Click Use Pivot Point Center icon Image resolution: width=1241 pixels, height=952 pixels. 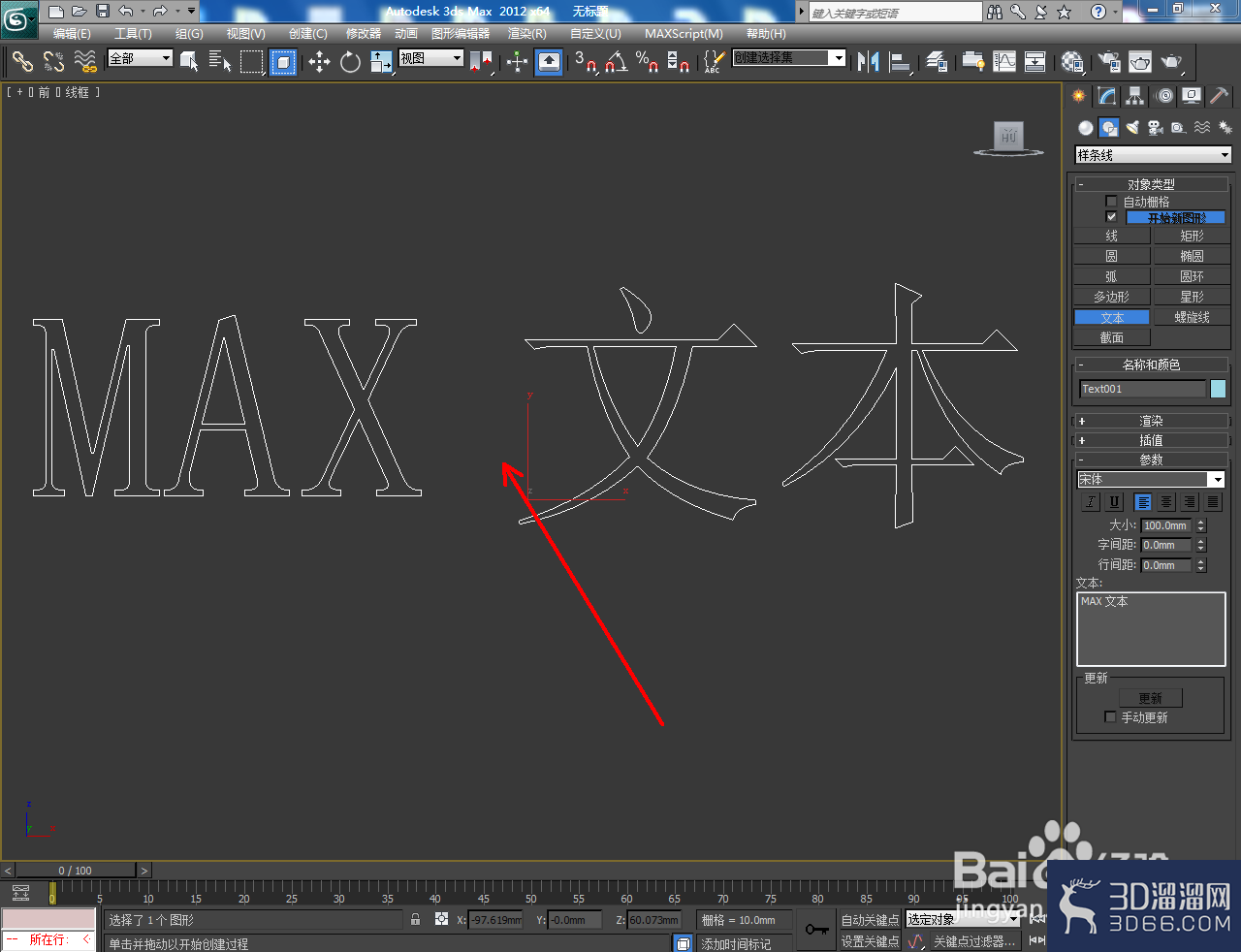[x=481, y=62]
